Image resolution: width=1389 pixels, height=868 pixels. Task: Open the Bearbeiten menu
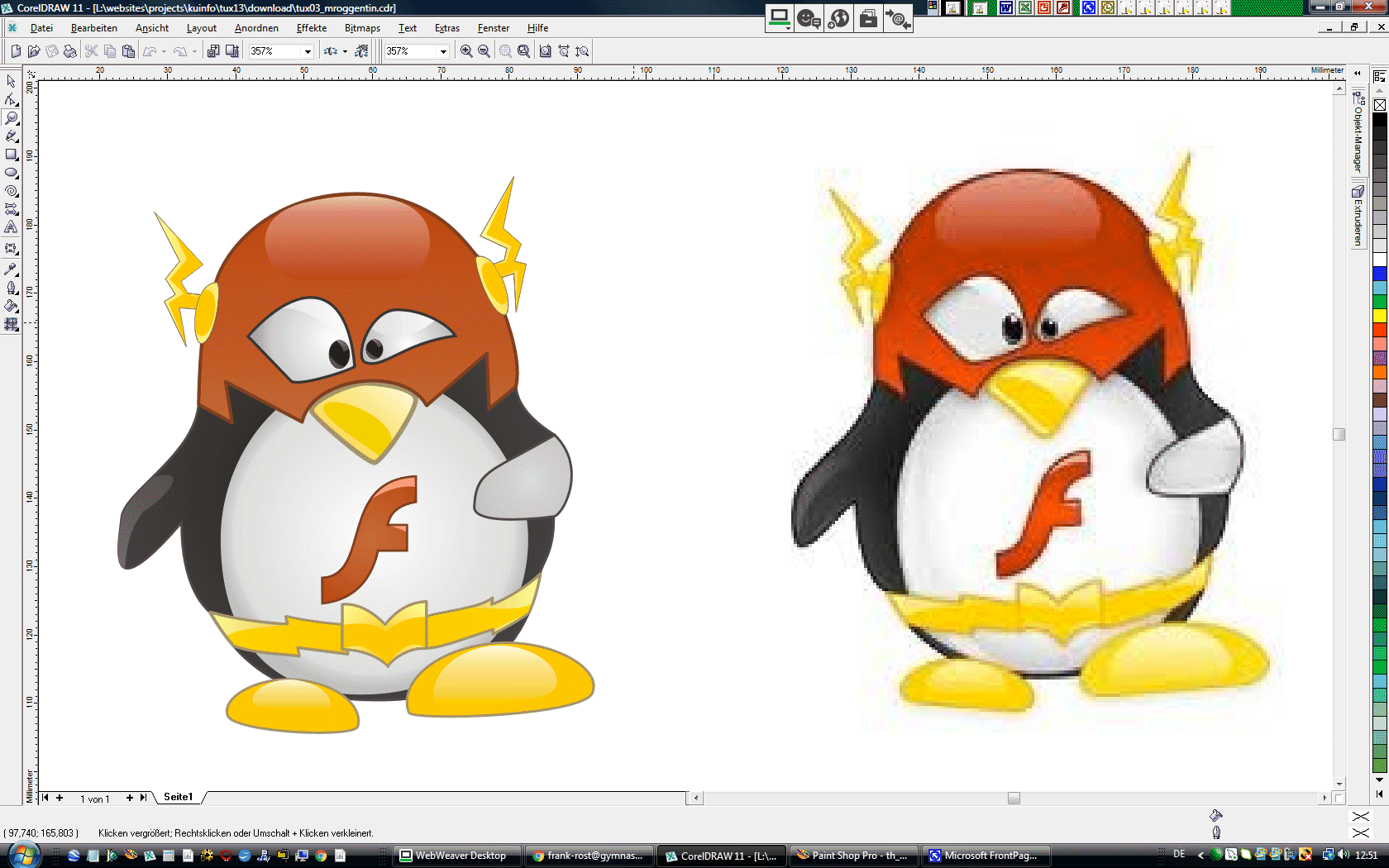click(x=94, y=28)
